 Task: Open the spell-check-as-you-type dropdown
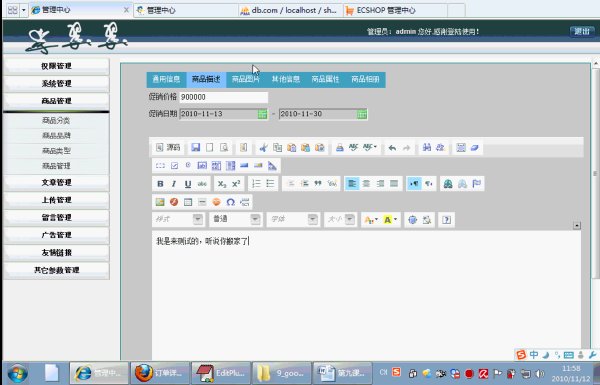pyautogui.click(x=370, y=147)
